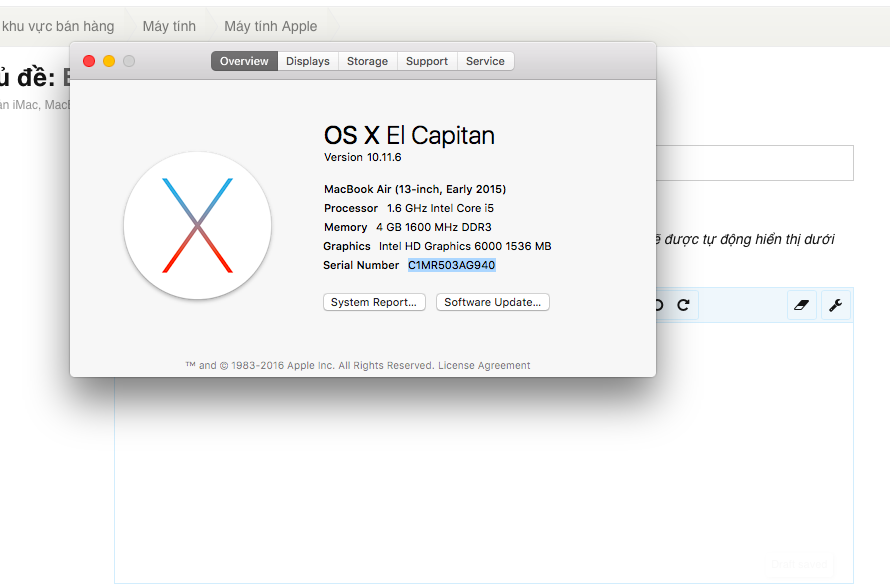Close the About This Mac window

89,61
